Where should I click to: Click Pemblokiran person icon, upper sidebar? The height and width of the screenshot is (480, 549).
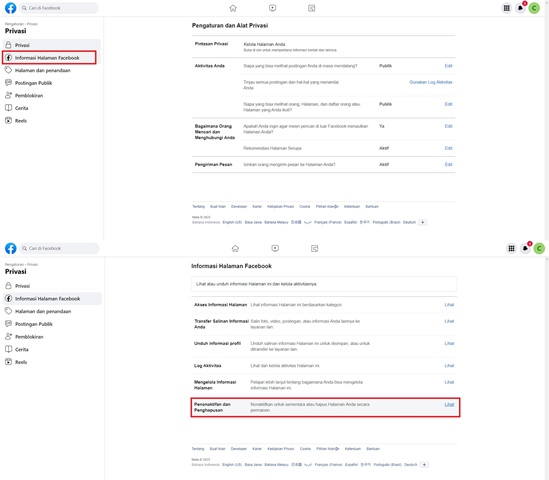8,95
